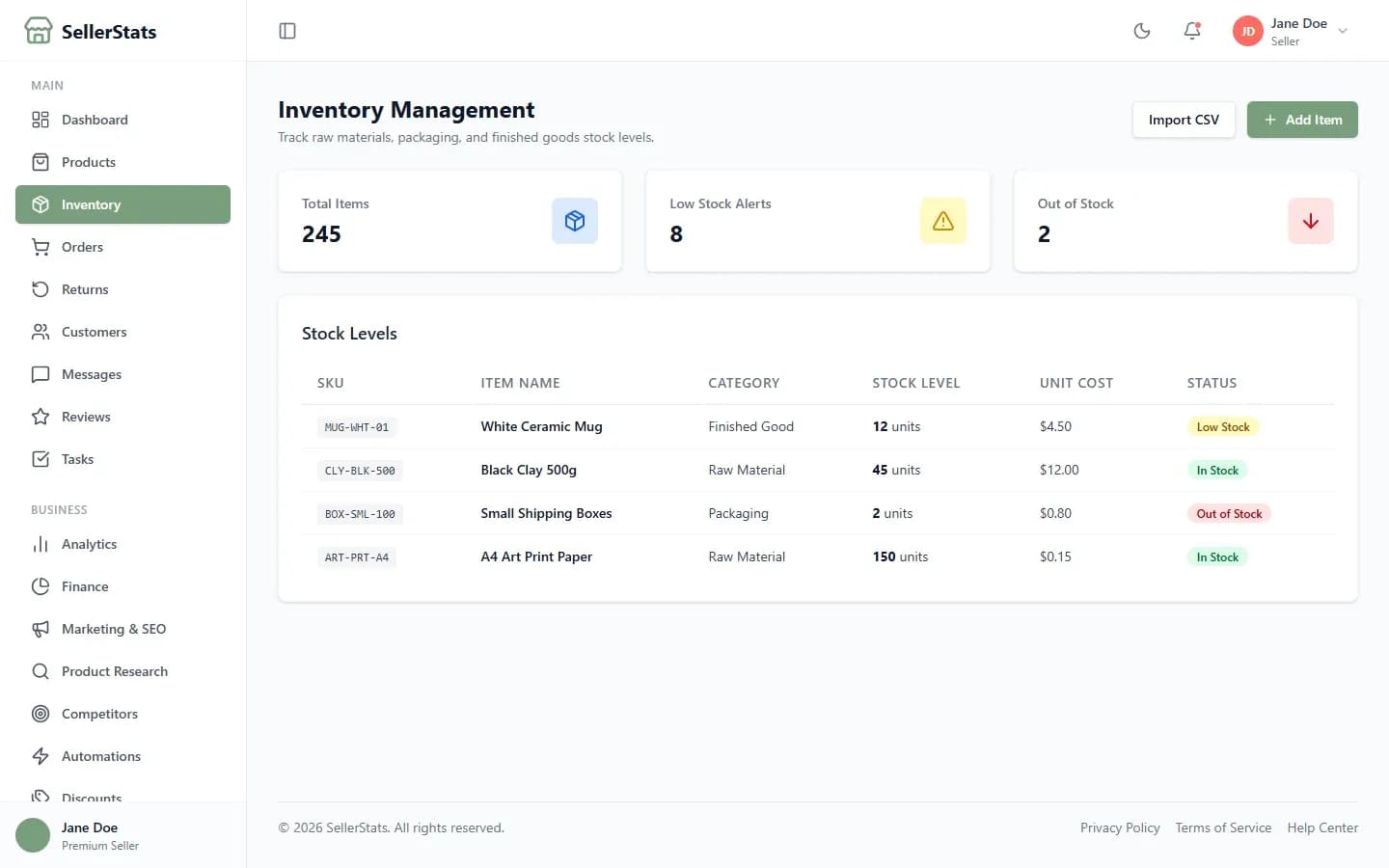Click the Returns arrow icon

[41, 289]
